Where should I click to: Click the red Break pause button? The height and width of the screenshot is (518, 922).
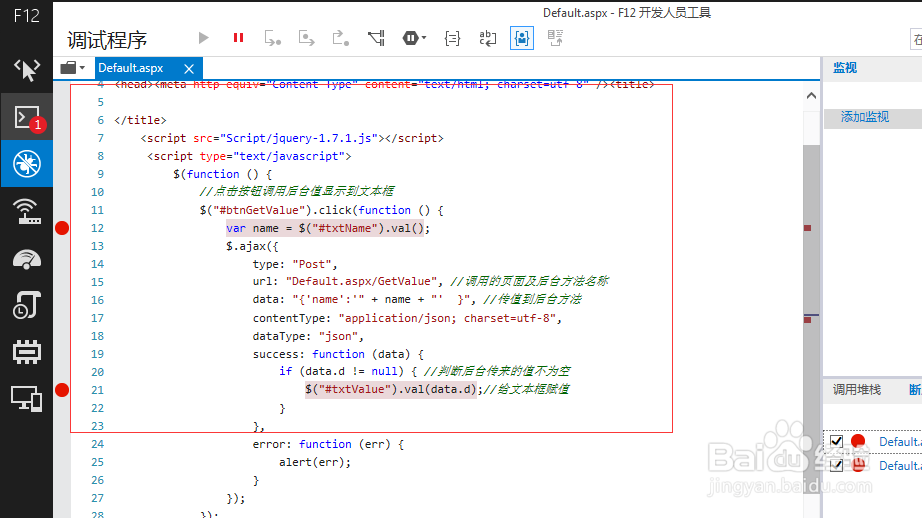coord(238,38)
